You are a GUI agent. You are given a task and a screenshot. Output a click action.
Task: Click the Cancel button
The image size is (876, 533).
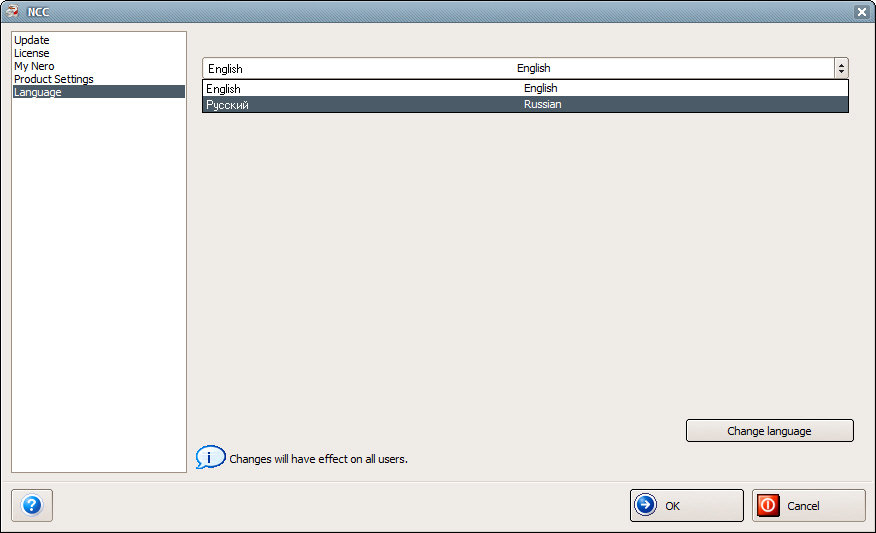click(808, 506)
